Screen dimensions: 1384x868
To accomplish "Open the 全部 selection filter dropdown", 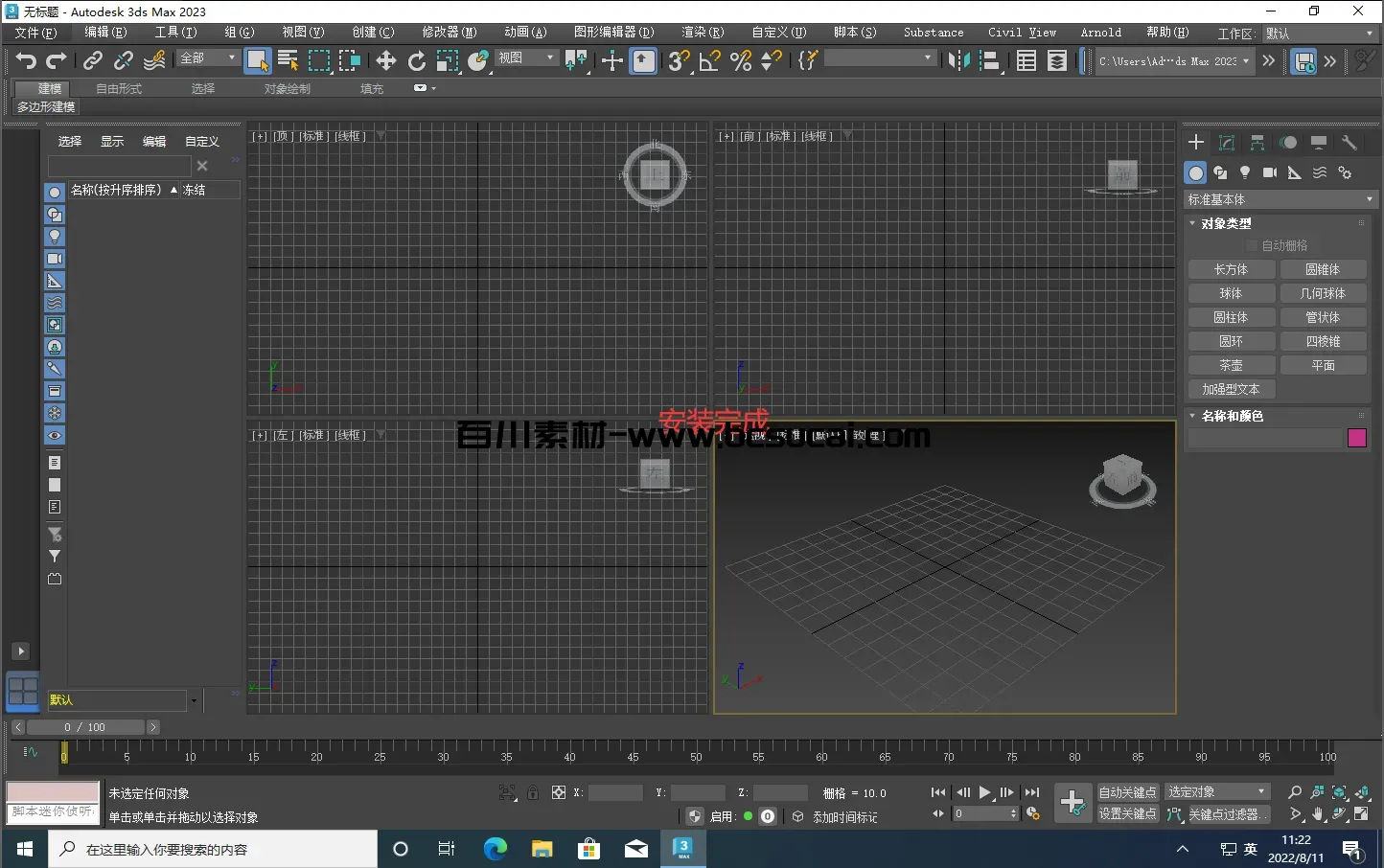I will coord(208,58).
